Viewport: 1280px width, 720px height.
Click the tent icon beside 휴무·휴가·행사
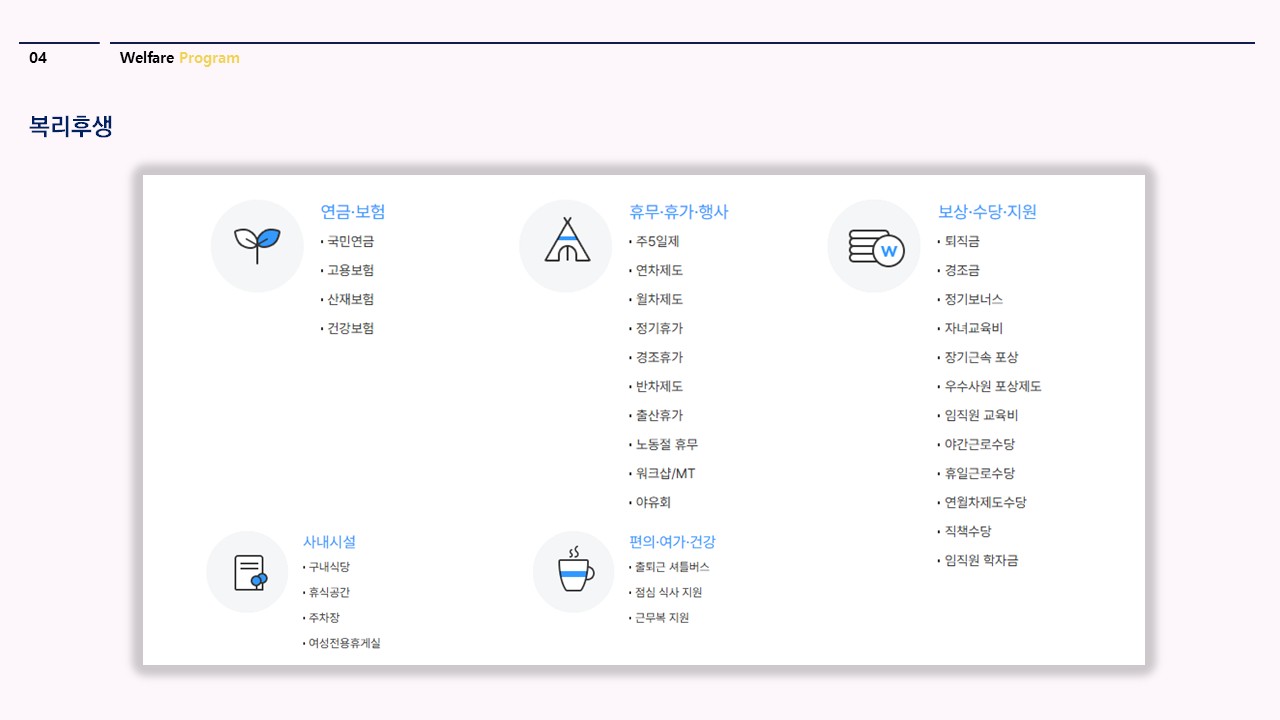click(x=566, y=245)
